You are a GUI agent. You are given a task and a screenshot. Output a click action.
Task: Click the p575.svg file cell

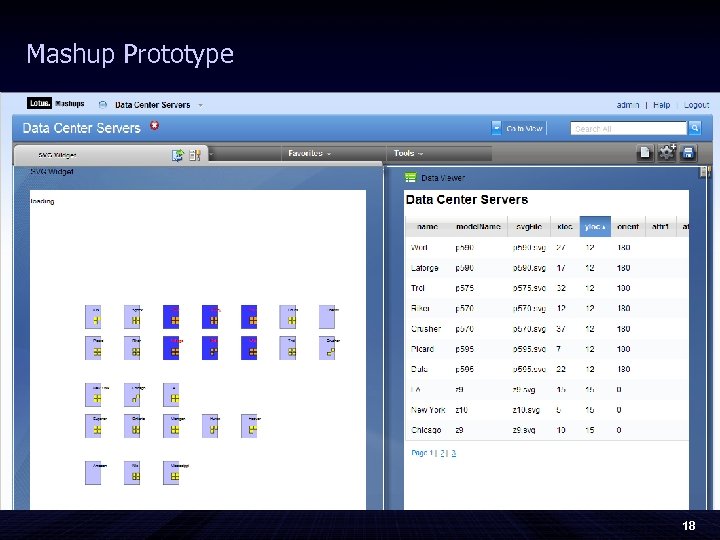(x=529, y=288)
